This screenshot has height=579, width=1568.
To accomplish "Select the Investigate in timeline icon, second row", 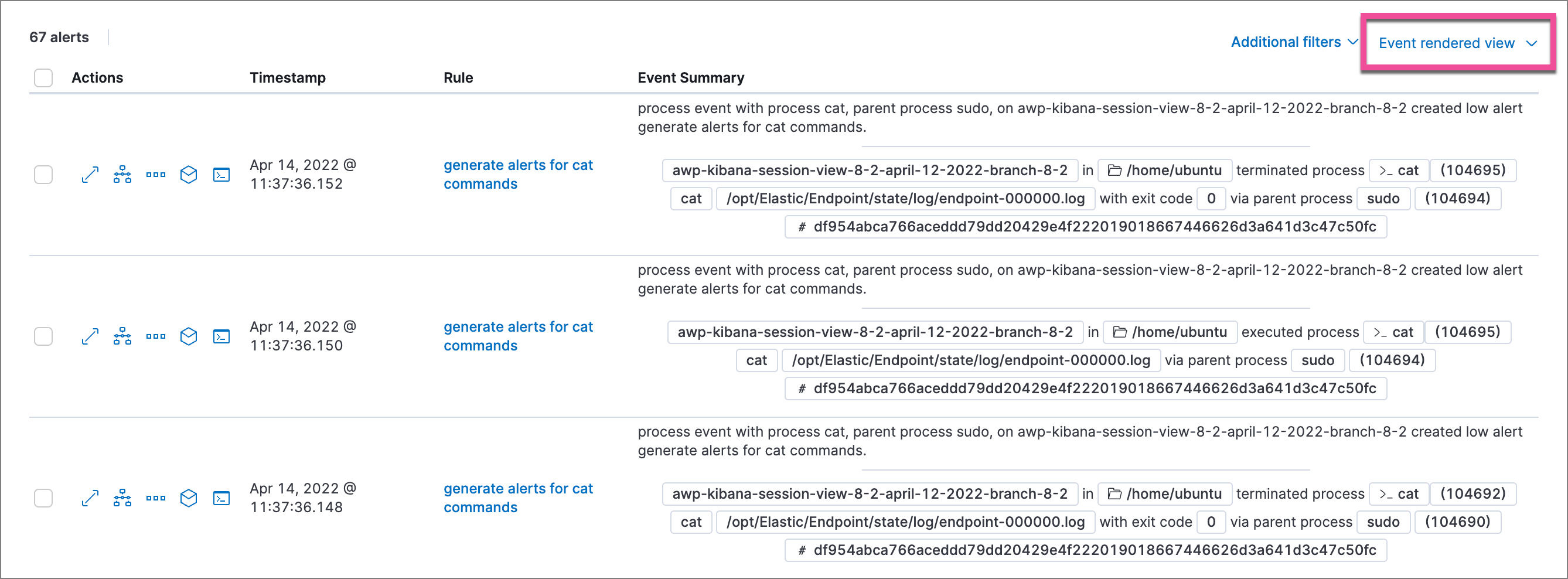I will (x=122, y=336).
